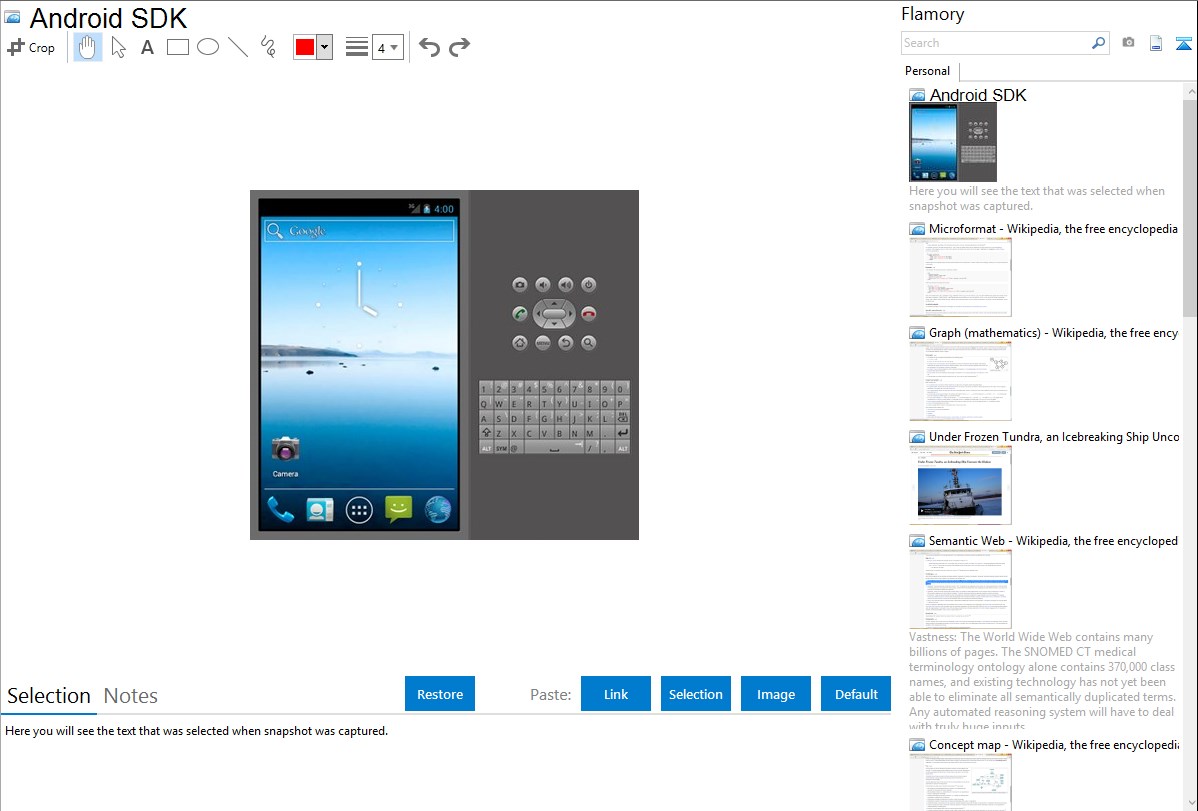
Task: Open Android SDK thumbnail in sidebar
Action: 953,142
